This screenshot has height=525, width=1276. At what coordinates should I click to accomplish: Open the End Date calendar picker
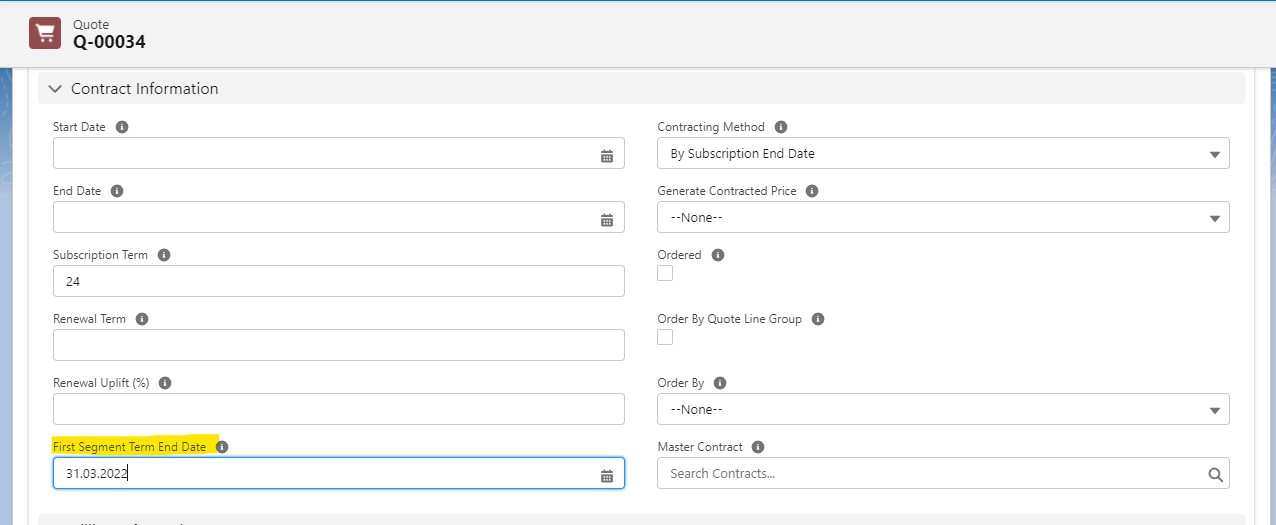(606, 219)
